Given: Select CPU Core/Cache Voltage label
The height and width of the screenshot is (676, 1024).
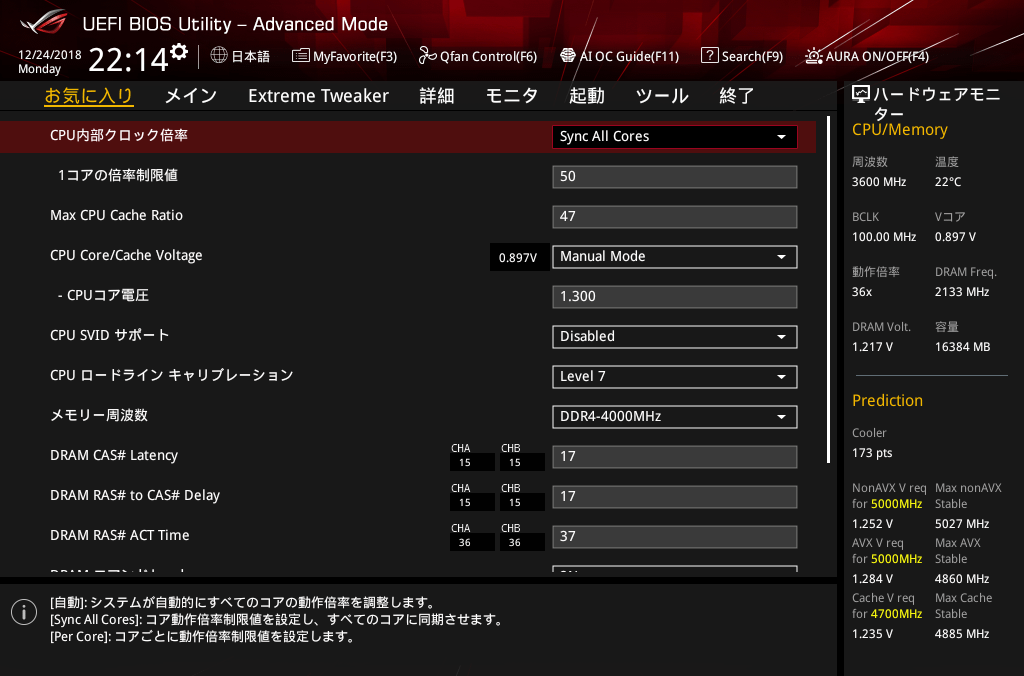Looking at the screenshot, I should 126,255.
